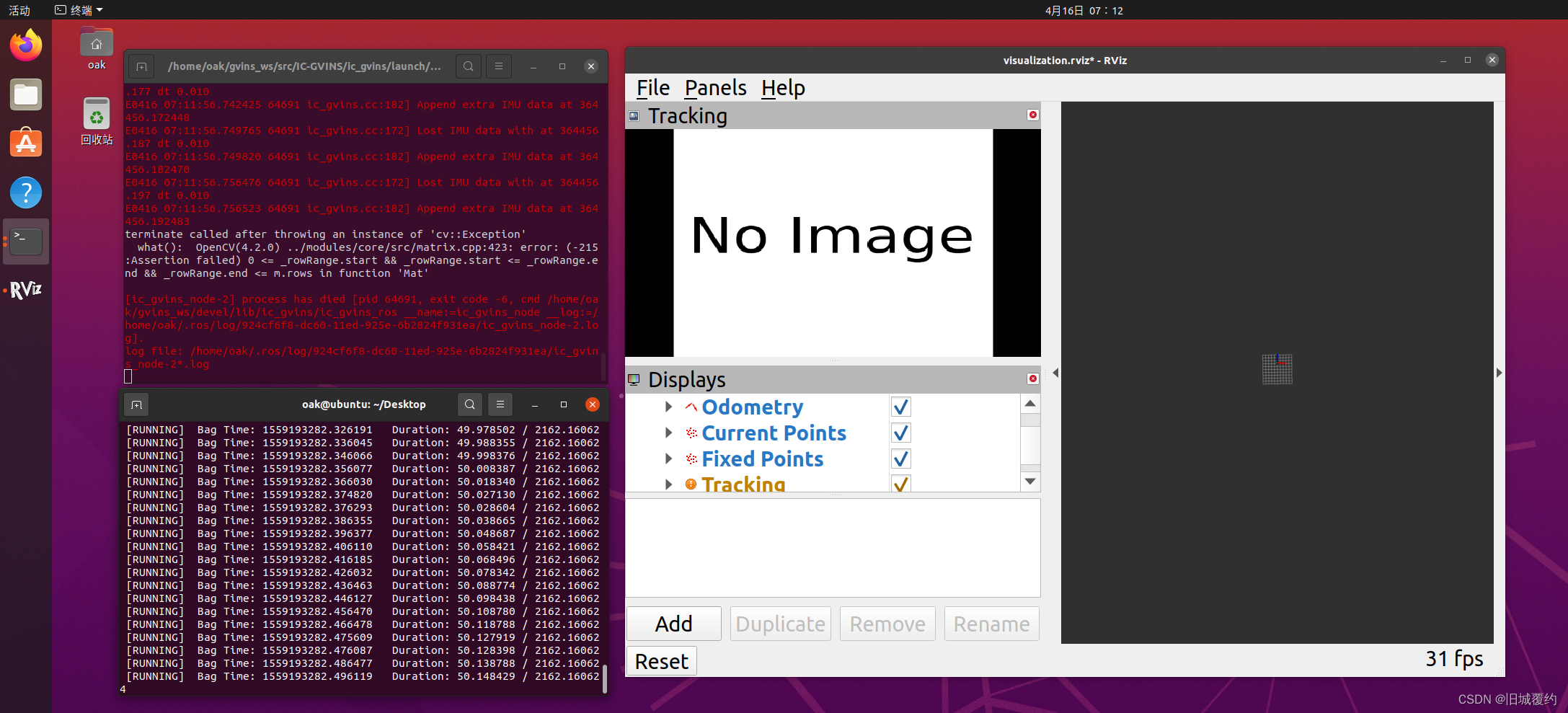Expand the Fixed Points tree item

point(668,459)
